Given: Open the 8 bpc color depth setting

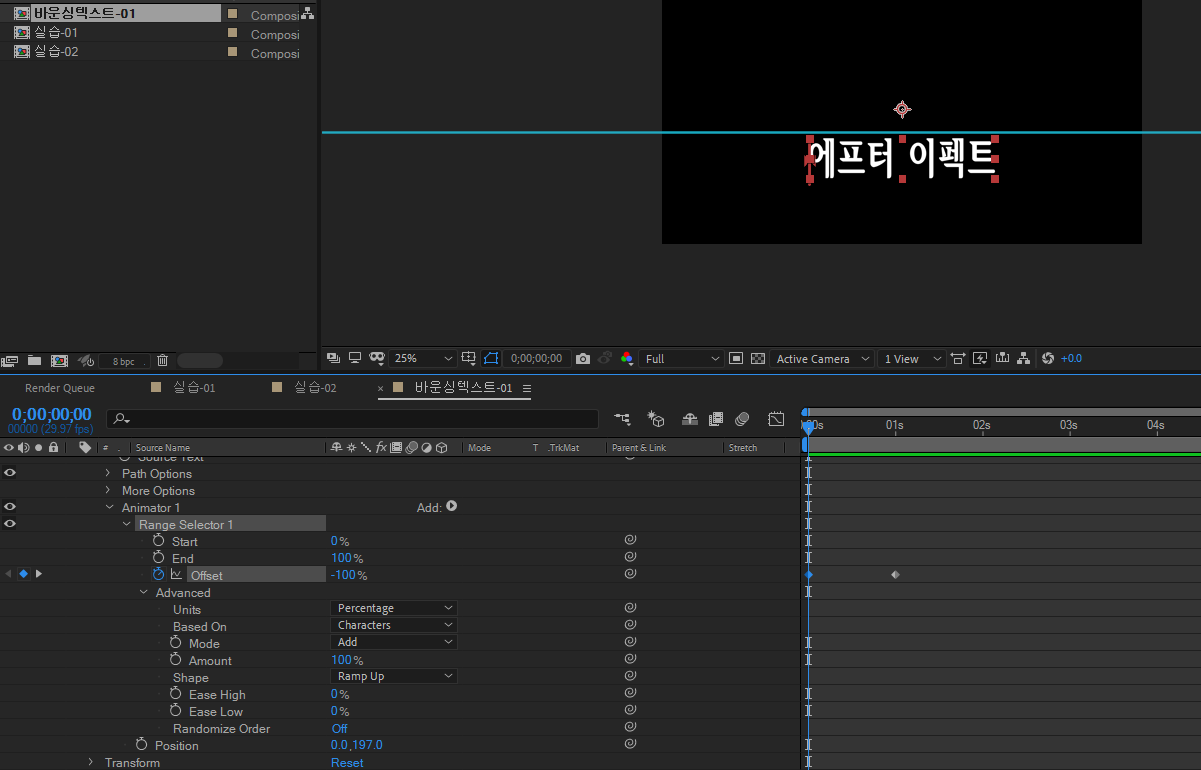Looking at the screenshot, I should tap(123, 361).
